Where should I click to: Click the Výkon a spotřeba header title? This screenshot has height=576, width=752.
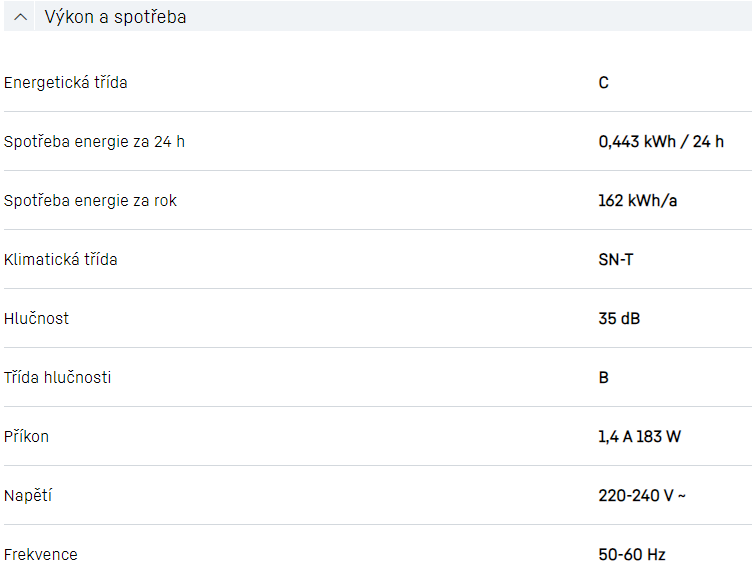point(115,17)
